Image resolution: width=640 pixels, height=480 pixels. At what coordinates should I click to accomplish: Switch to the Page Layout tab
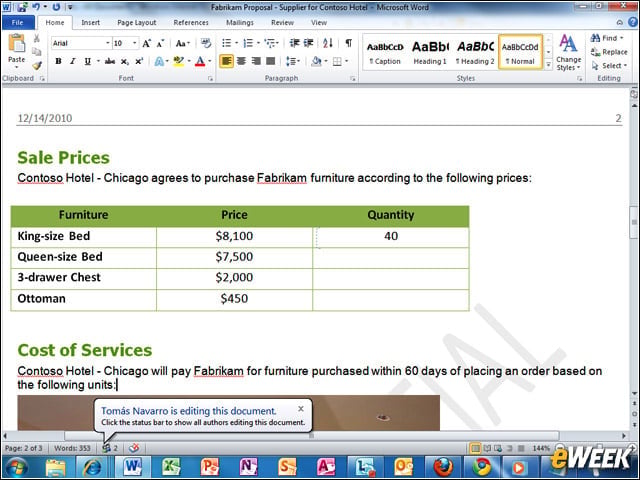point(137,22)
